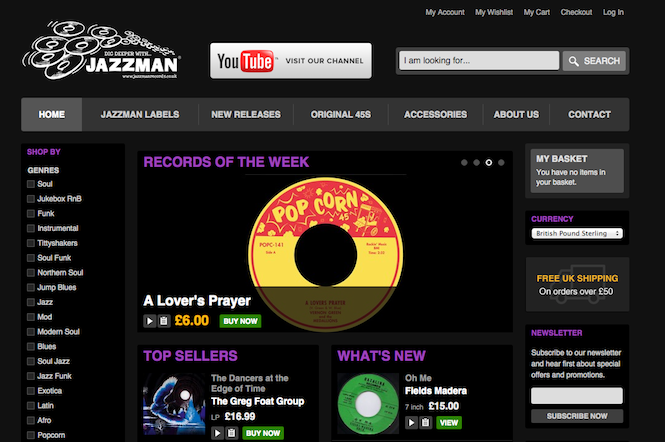The image size is (665, 442).
Task: Open the British Pound Sterling currency dropdown
Action: (x=577, y=233)
